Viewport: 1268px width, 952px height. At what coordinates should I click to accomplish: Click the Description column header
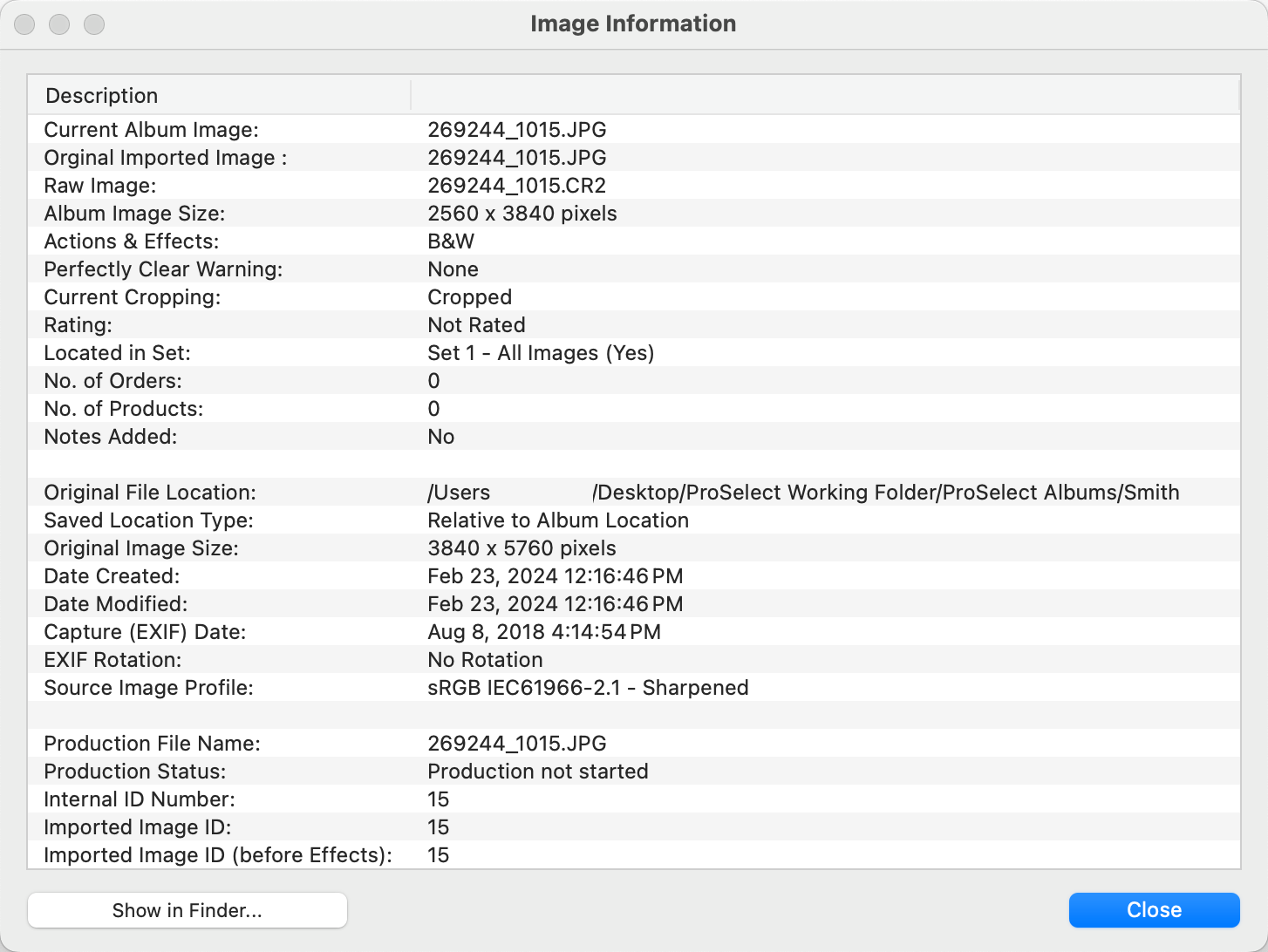coord(102,96)
